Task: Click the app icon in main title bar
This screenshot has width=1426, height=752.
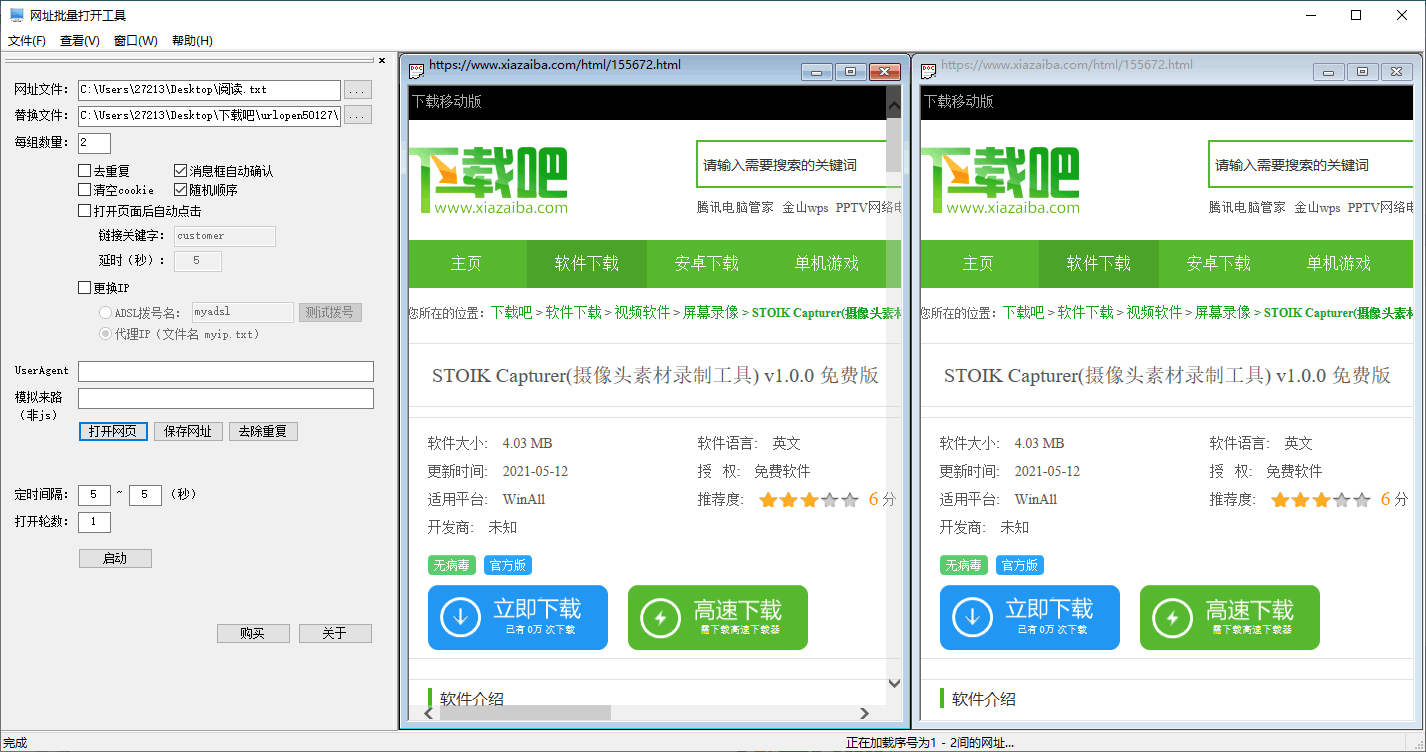Action: coord(17,15)
